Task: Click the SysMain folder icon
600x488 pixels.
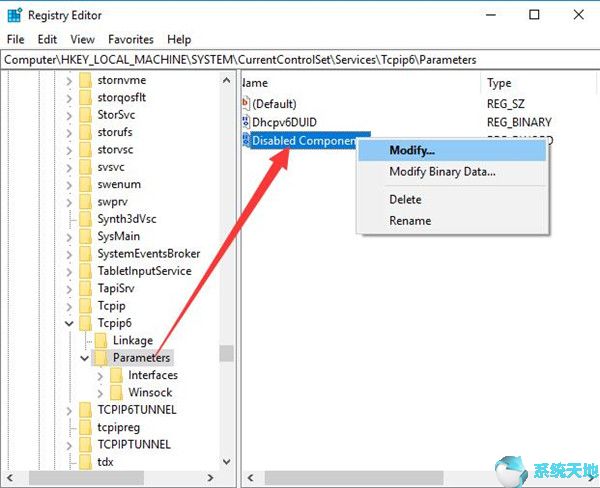Action: pos(85,236)
